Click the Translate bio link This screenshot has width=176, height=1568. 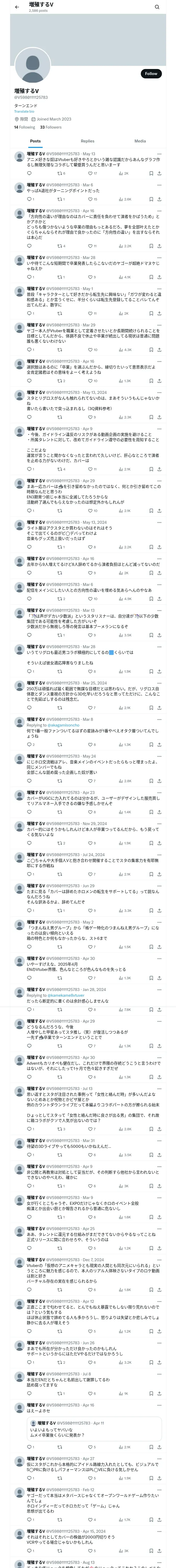click(x=24, y=111)
